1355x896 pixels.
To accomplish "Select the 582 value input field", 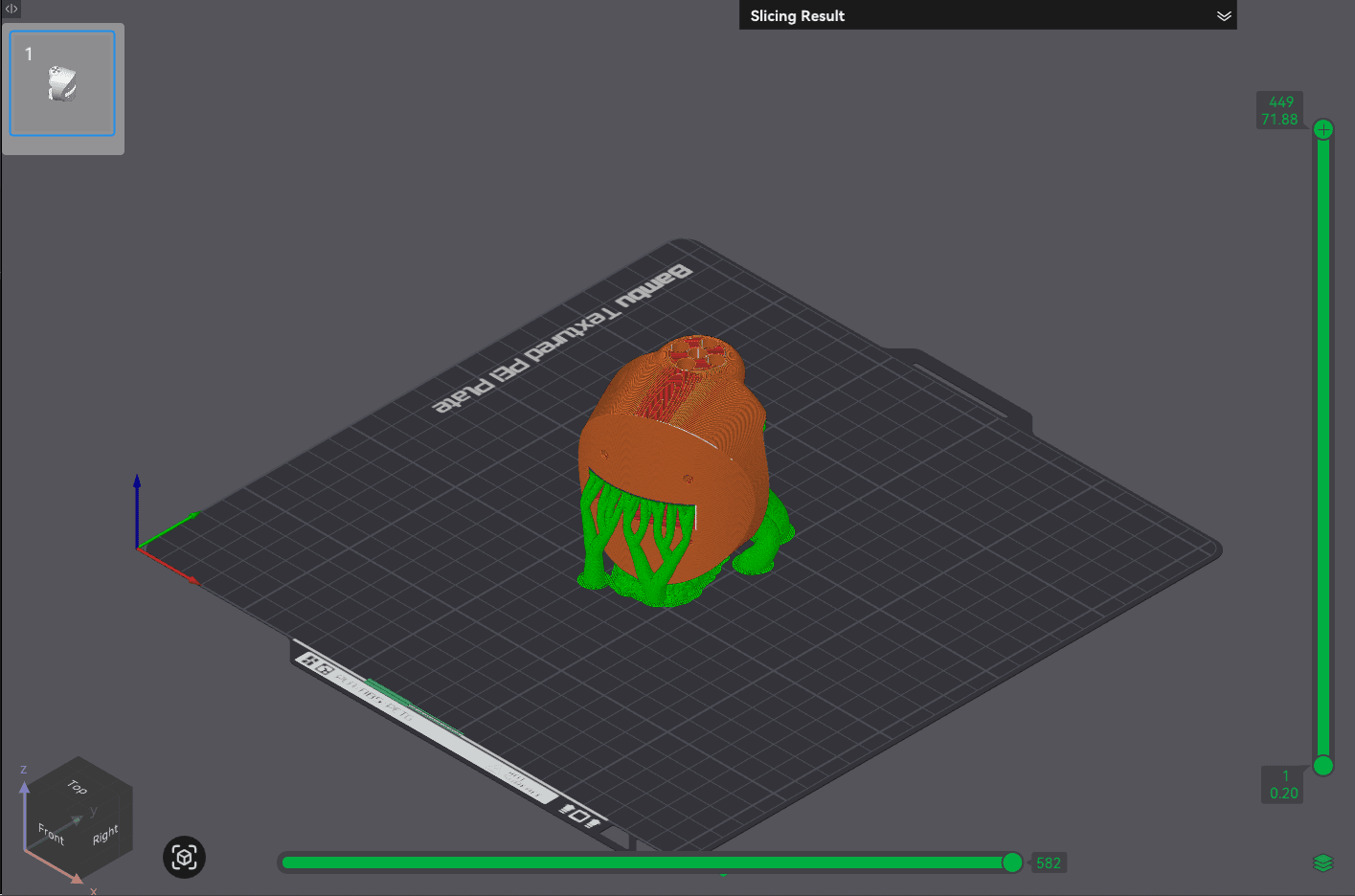I will pyautogui.click(x=1048, y=862).
